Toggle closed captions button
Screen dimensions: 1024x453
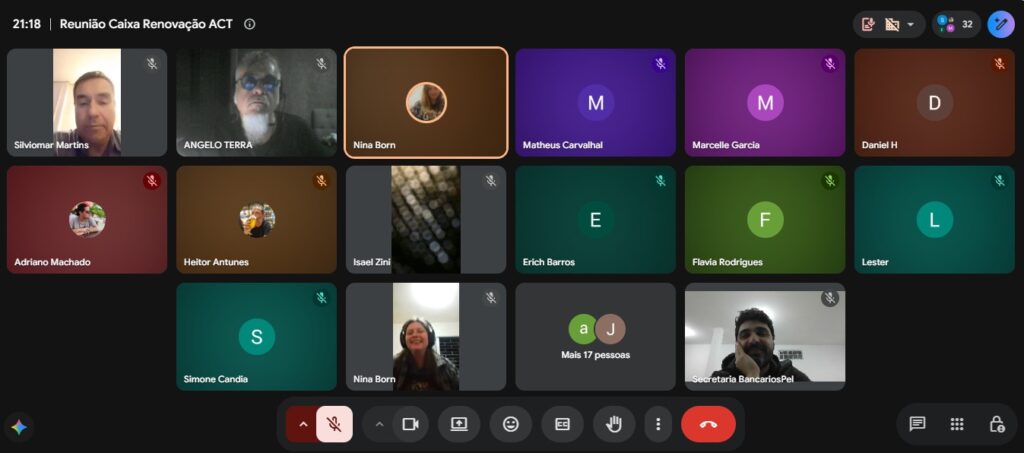tap(562, 424)
